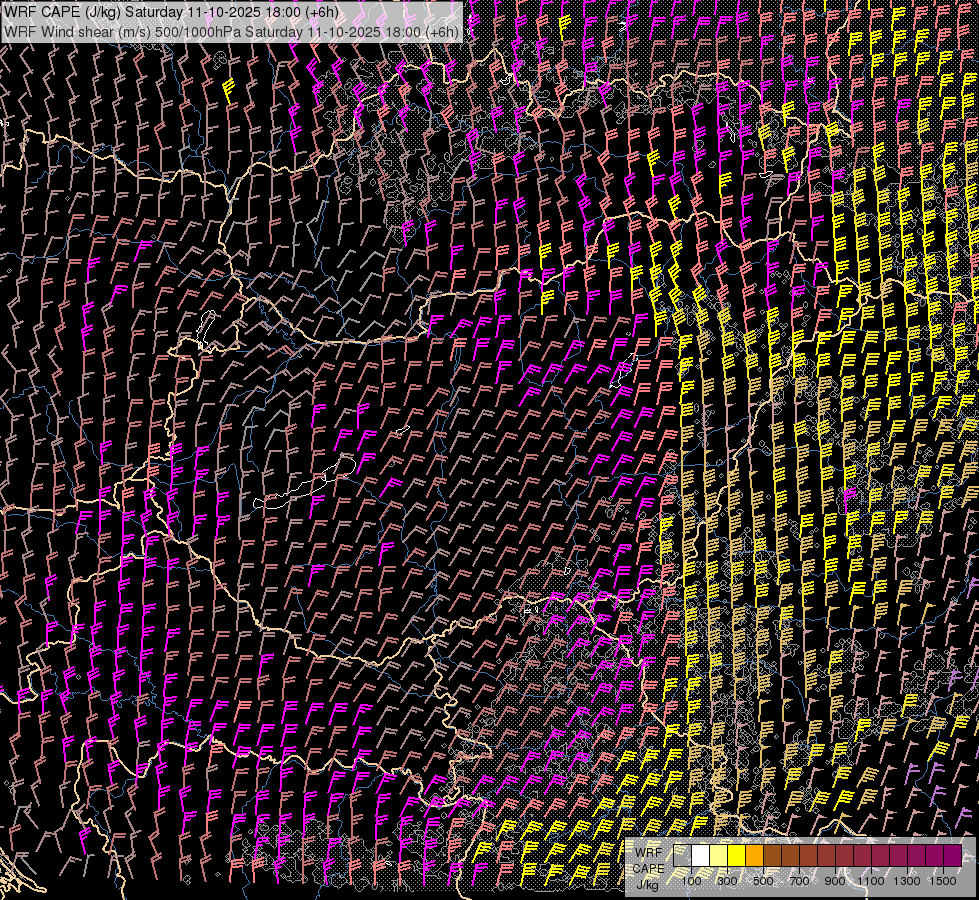Pick the bright yellow CAPE legend swatch
The image size is (979, 900).
point(736,856)
